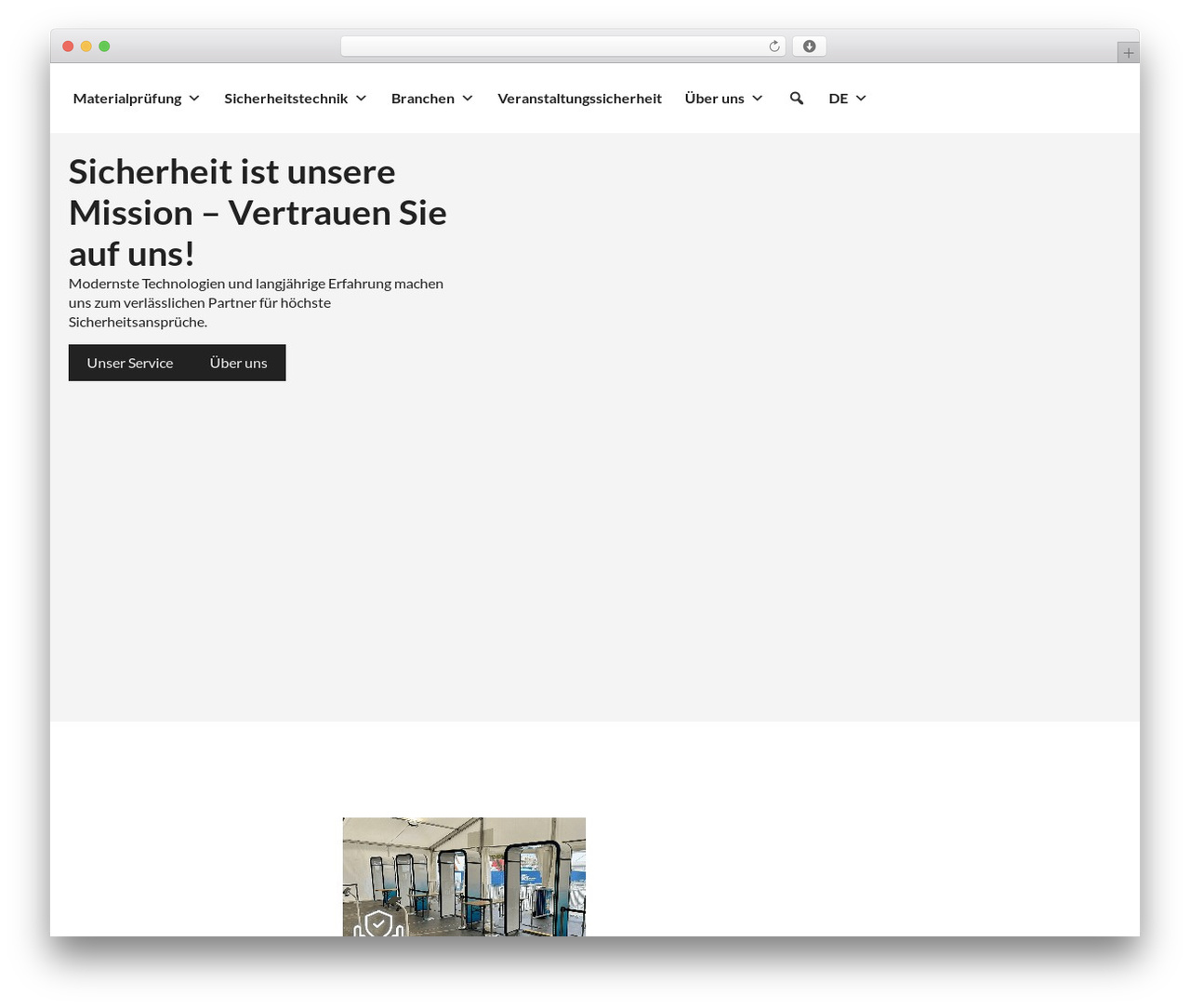Image resolution: width=1190 pixels, height=1008 pixels.
Task: Expand the Materialprüfung dropdown chevron
Action: pos(193,99)
